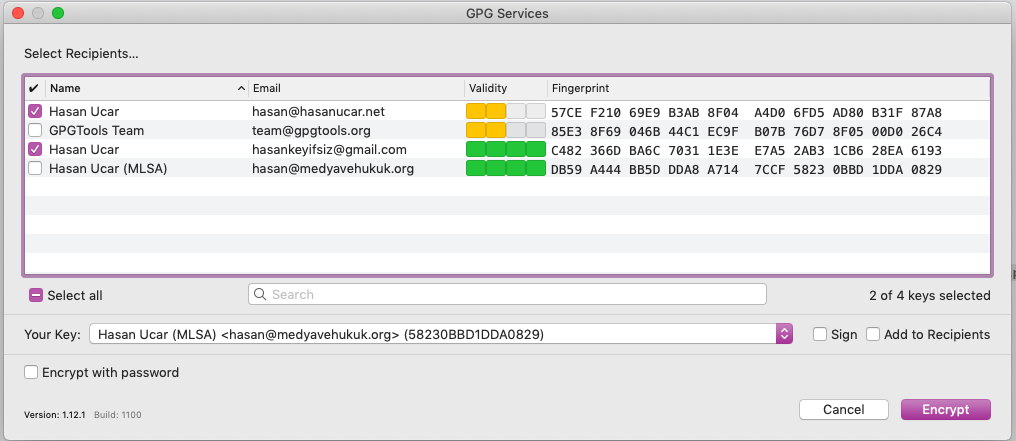The width and height of the screenshot is (1016, 441).
Task: Sort the list by Validity column
Action: pos(505,89)
